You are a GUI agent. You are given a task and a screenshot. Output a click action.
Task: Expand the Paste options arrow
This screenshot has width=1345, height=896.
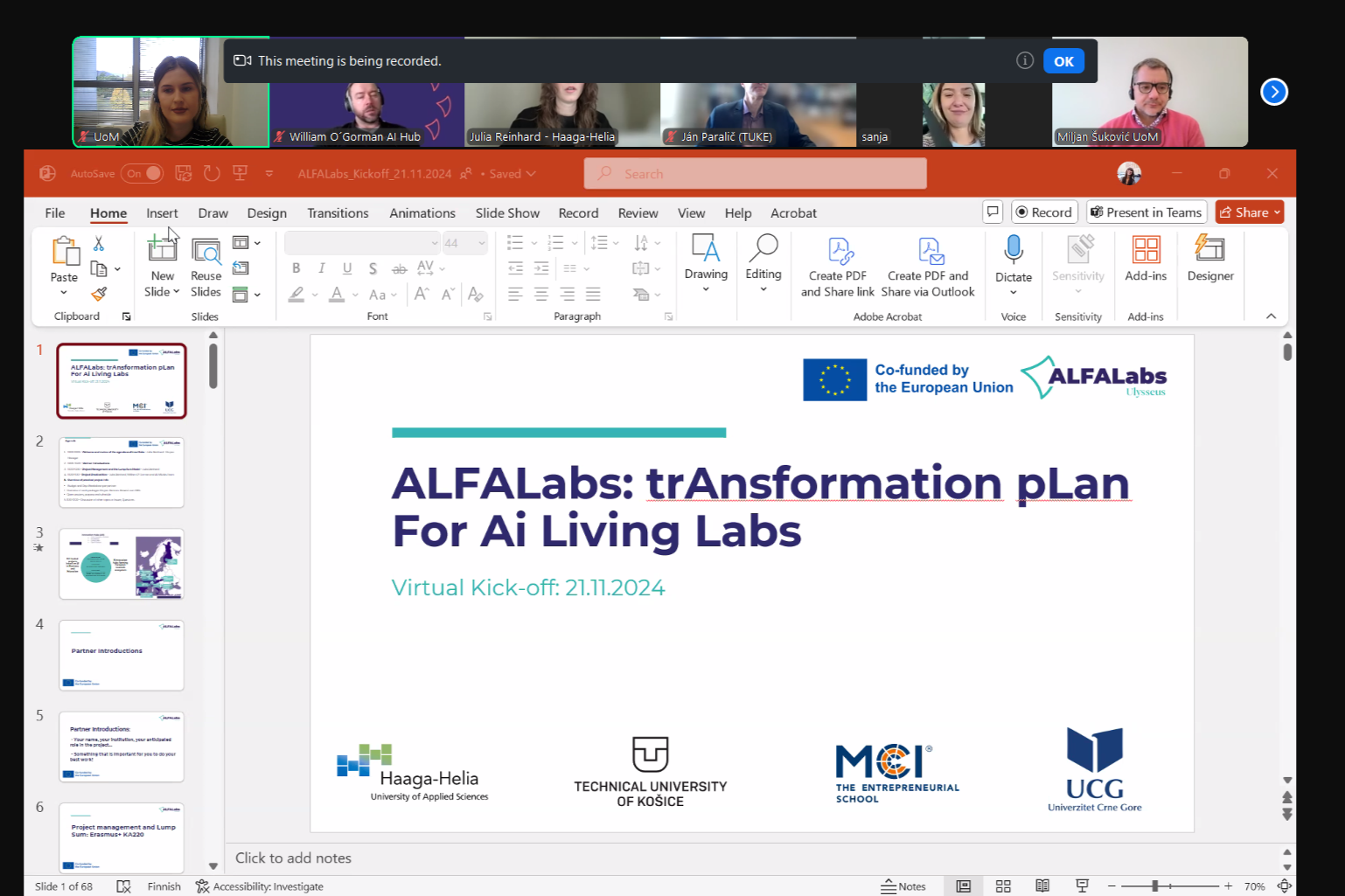click(x=64, y=293)
